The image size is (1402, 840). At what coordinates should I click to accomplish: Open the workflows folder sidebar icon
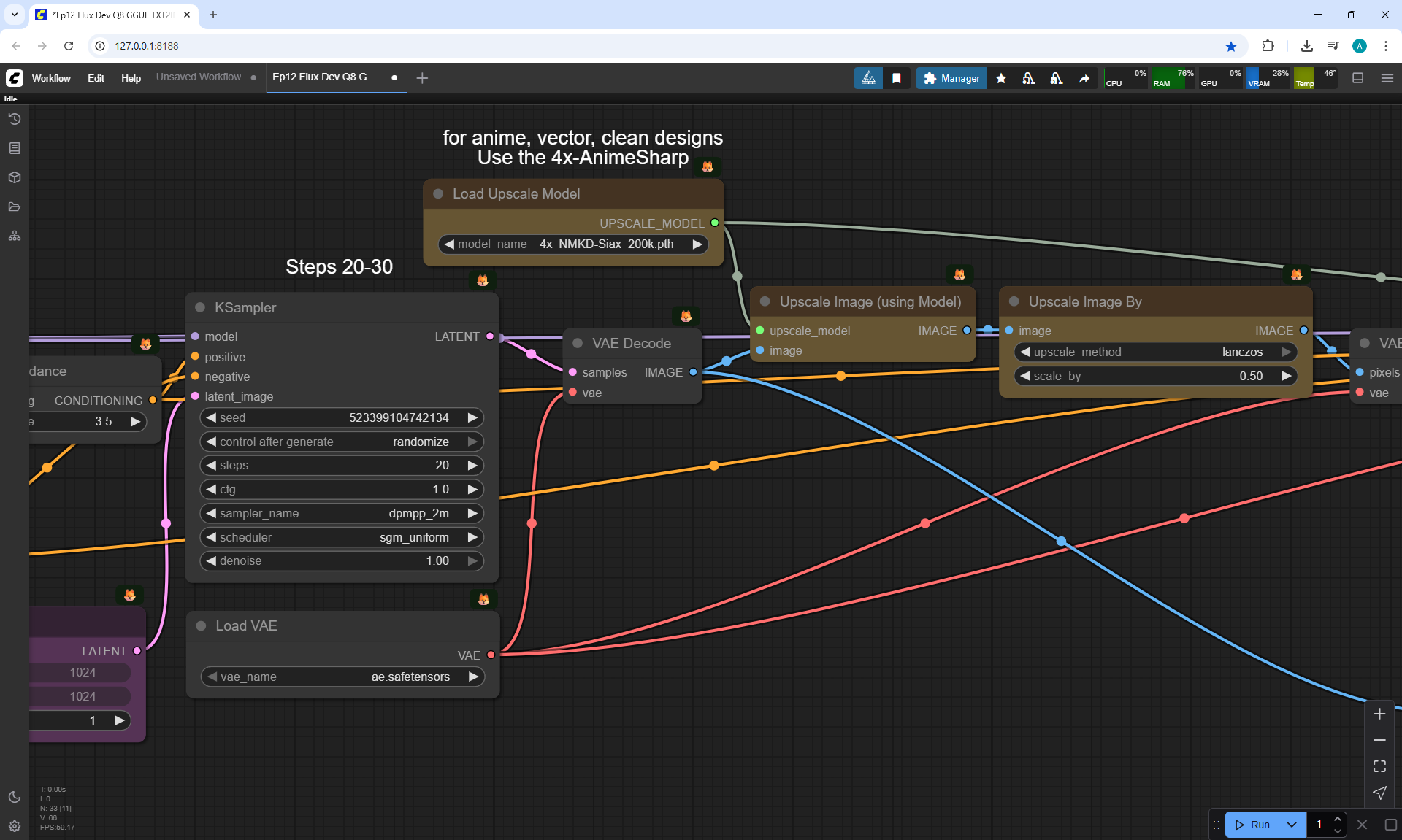point(15,207)
